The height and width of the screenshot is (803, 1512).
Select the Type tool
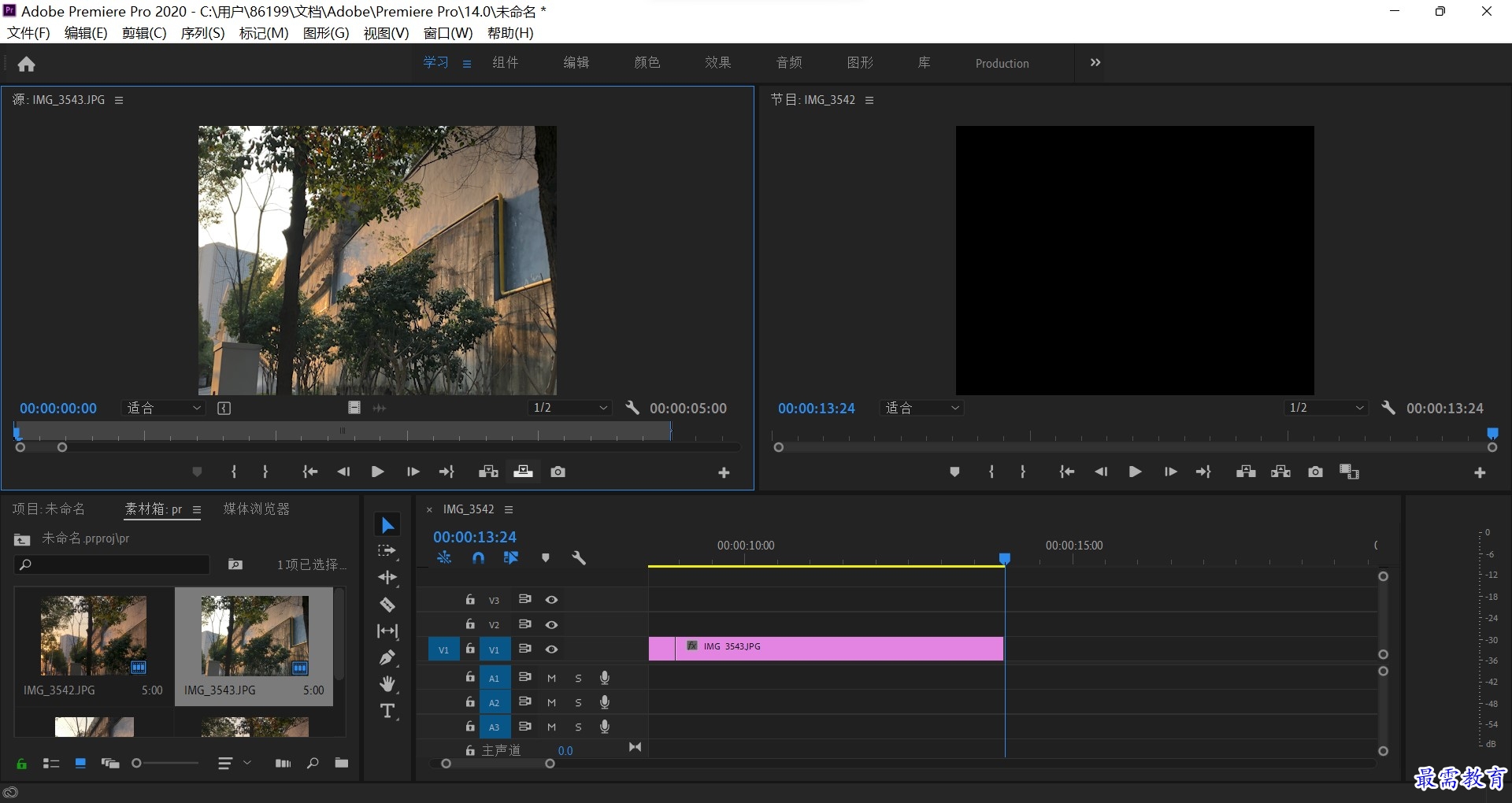point(387,711)
